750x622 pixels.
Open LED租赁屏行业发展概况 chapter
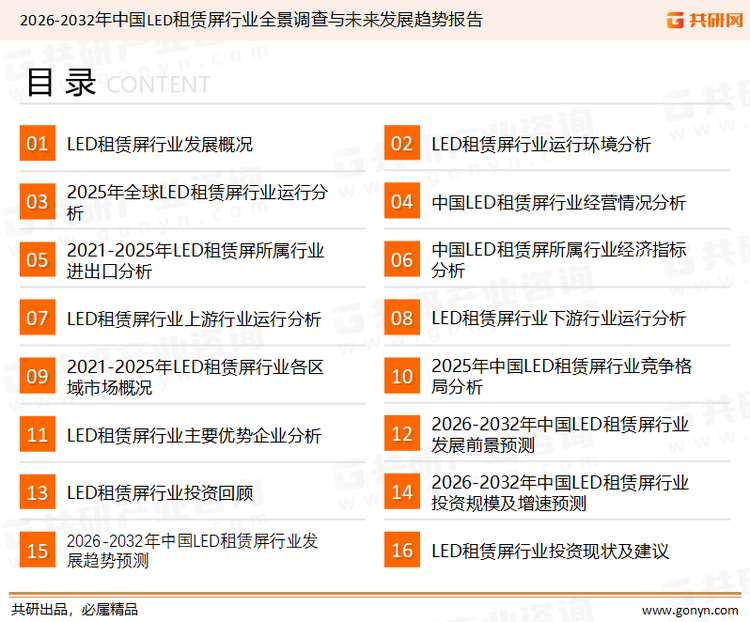160,144
